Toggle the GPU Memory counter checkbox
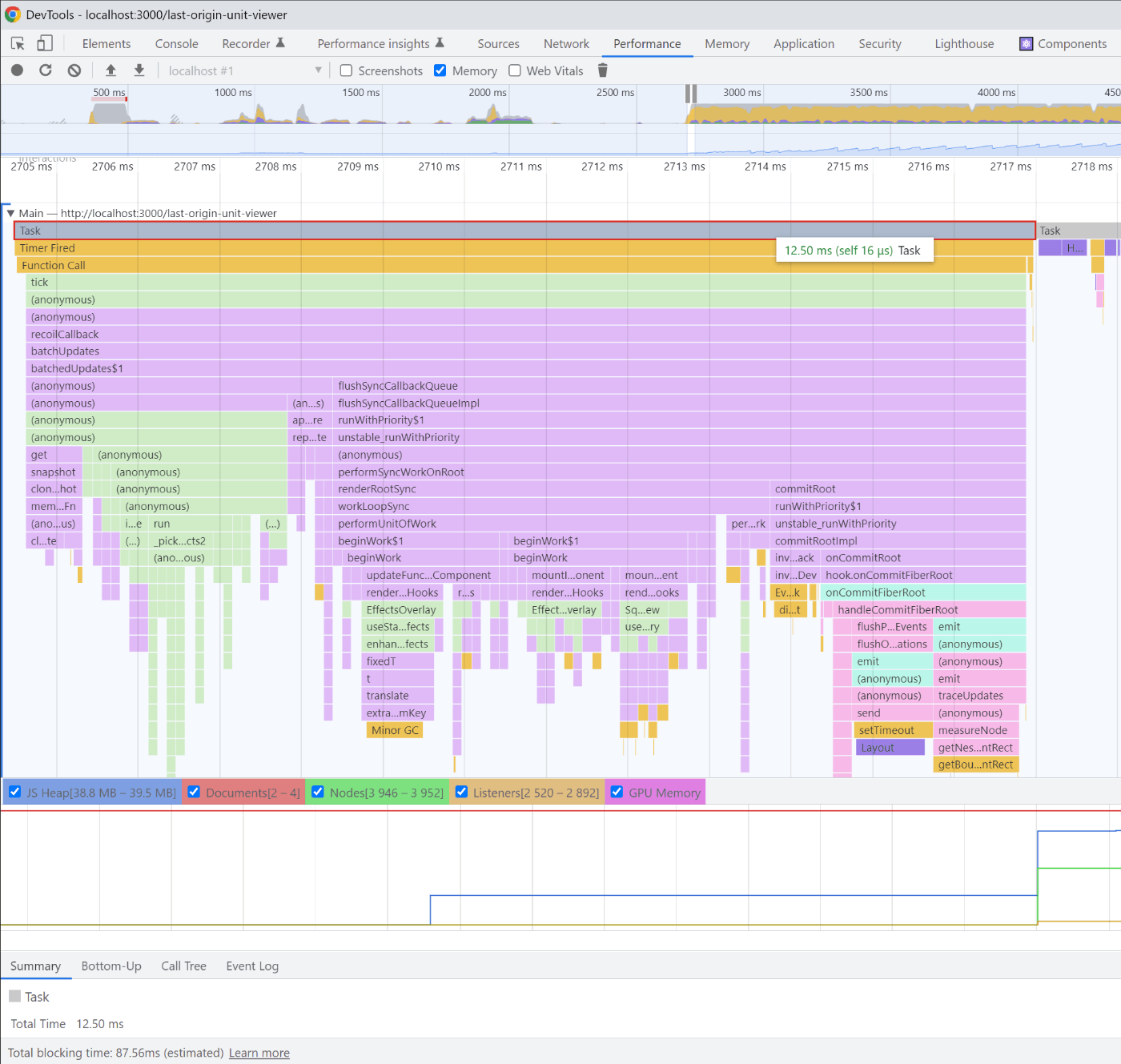 (x=617, y=792)
